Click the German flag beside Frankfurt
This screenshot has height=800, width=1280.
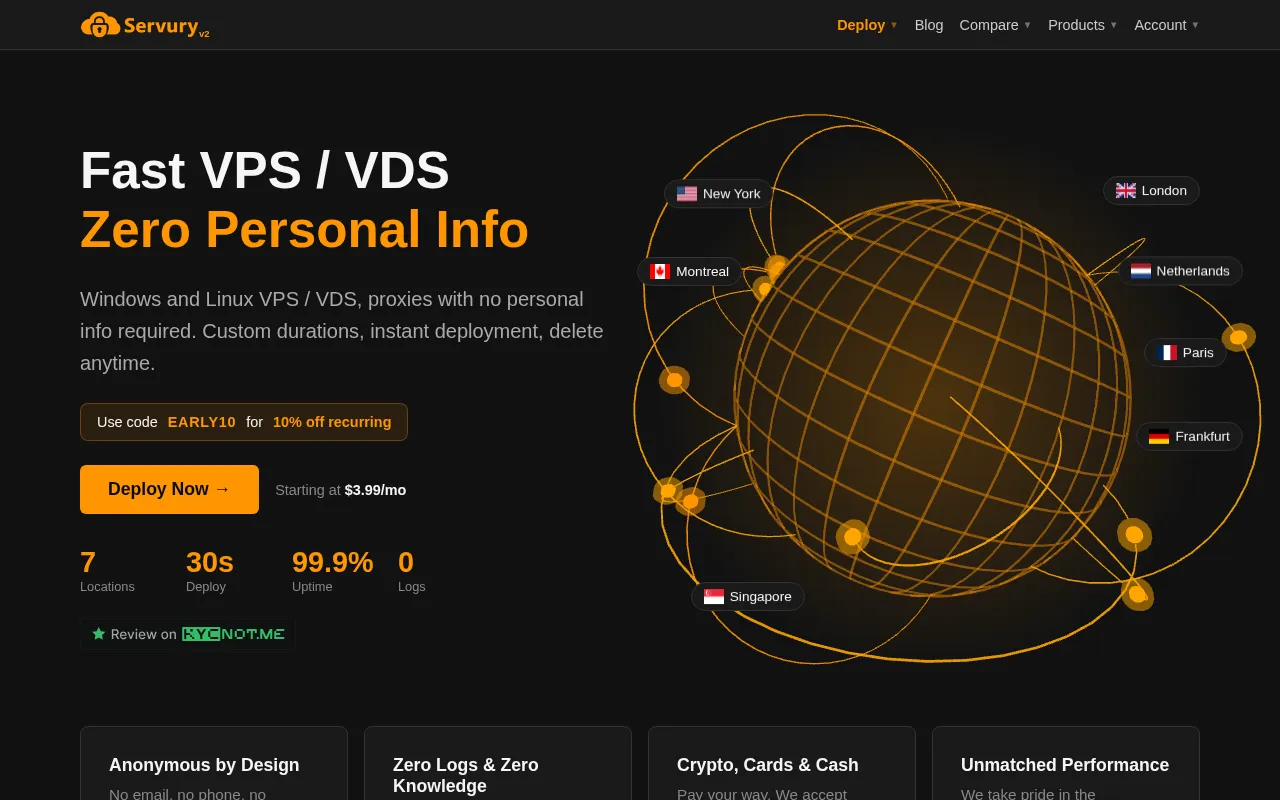tap(1159, 437)
